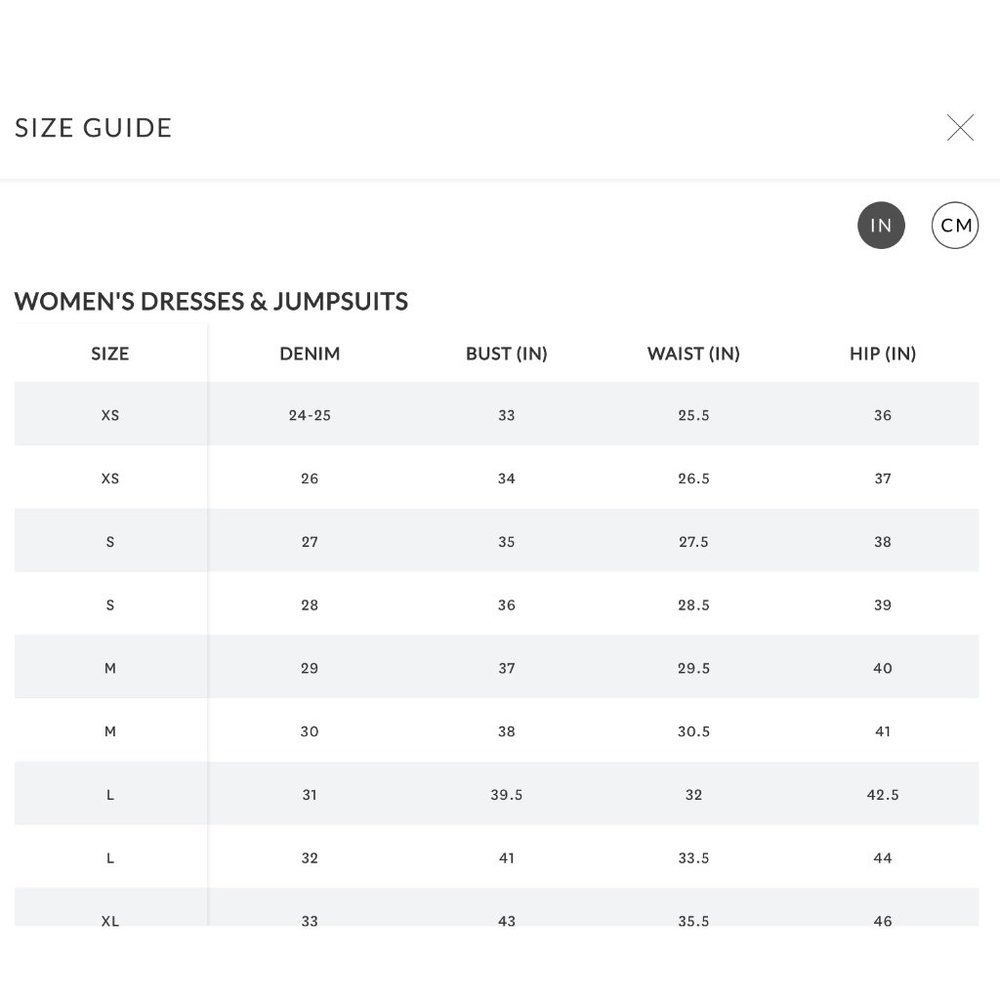The width and height of the screenshot is (1000, 1000).
Task: Click the DENIM column header
Action: (x=309, y=353)
